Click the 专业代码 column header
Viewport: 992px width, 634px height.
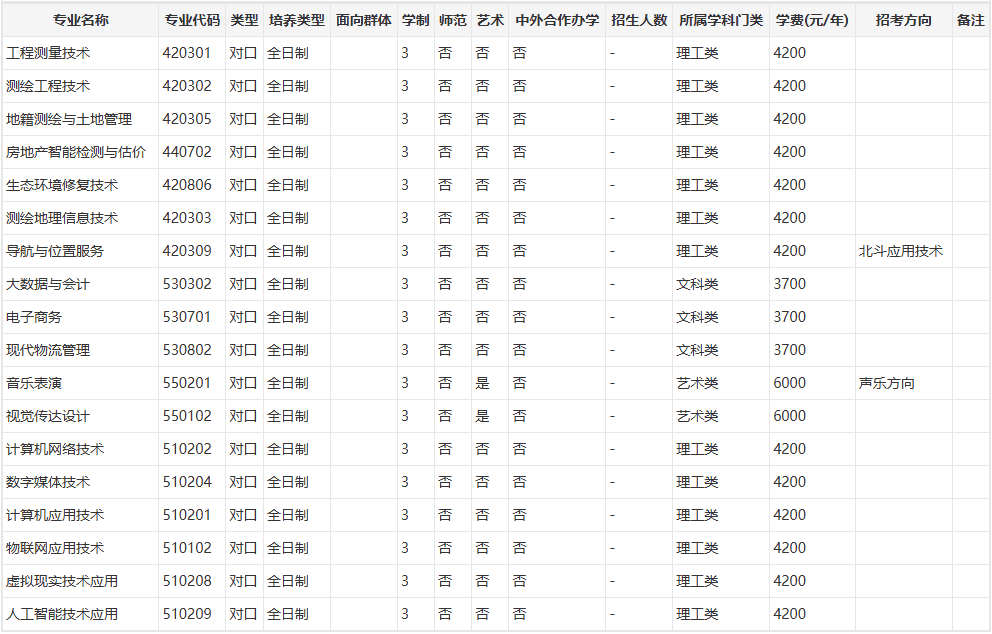(191, 20)
